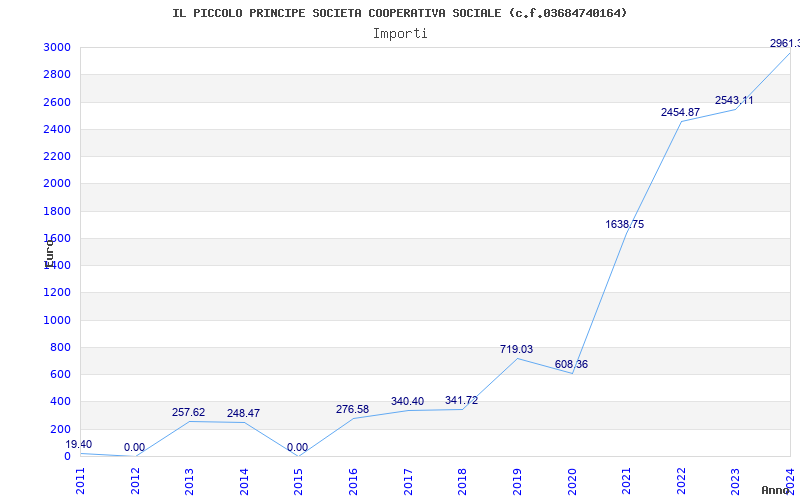Select the 257.62 value label
Viewport: 800px width, 500px height.
(188, 412)
